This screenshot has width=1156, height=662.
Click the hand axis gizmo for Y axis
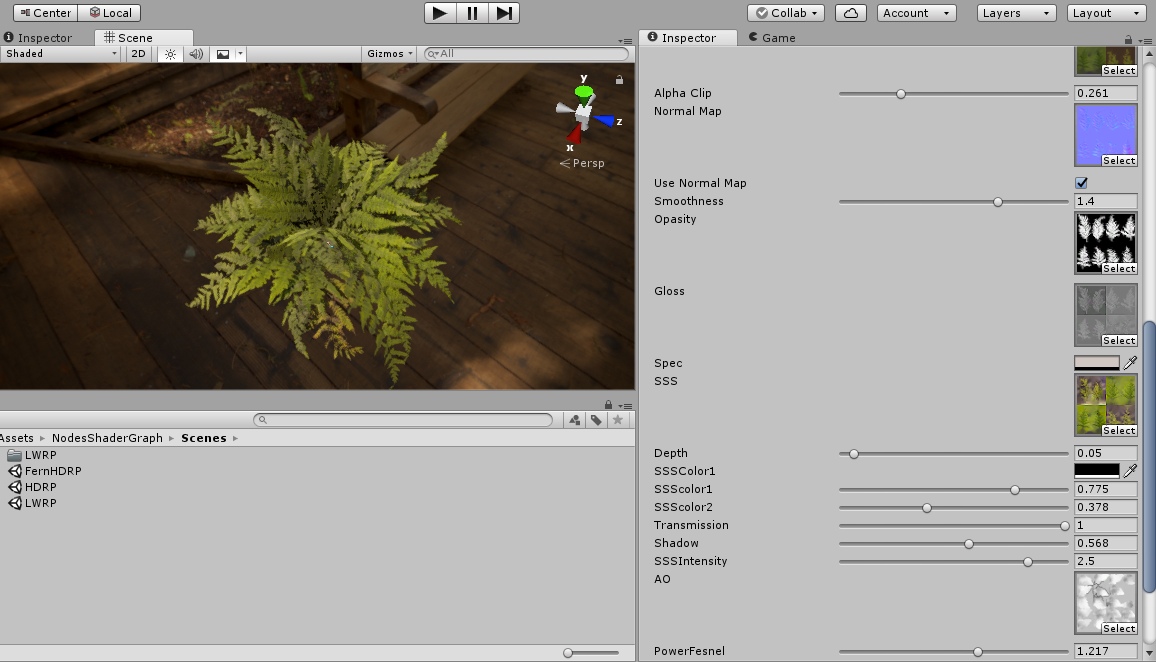[584, 89]
